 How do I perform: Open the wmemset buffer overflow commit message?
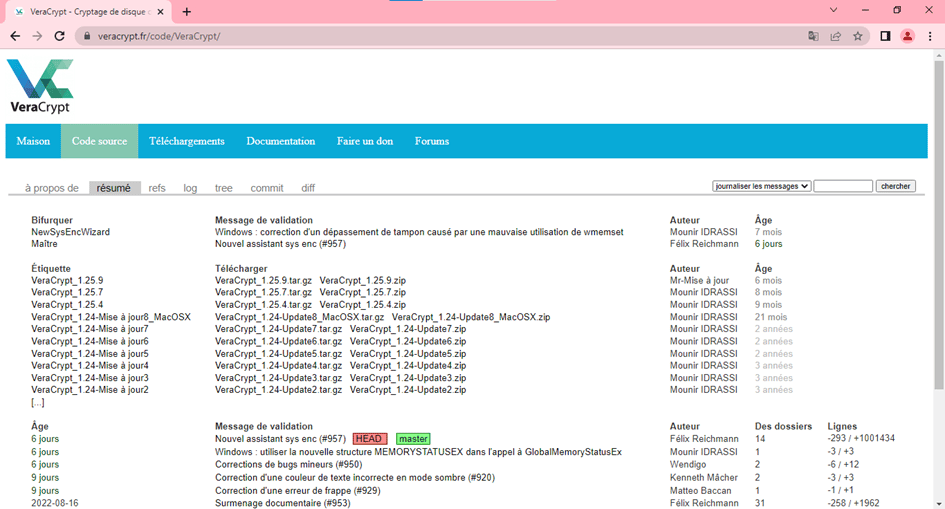pyautogui.click(x=419, y=232)
